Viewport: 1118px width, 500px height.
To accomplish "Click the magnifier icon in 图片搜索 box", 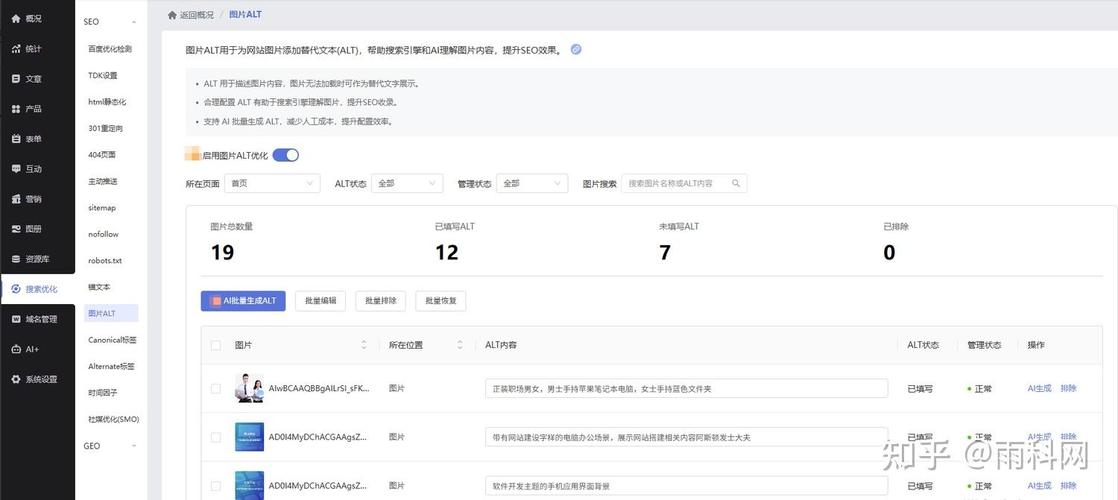I will coord(737,183).
